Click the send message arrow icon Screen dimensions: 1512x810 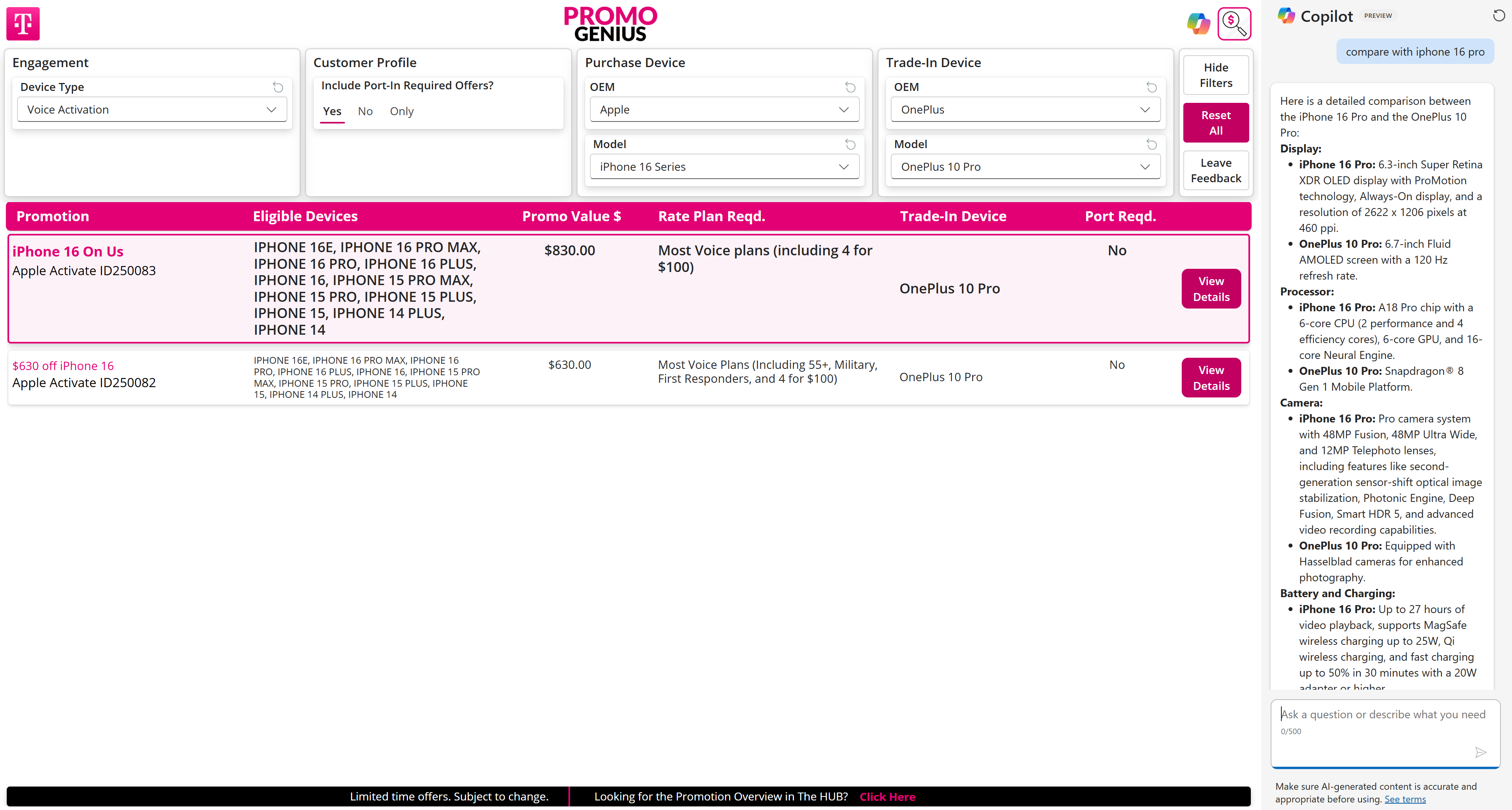1480,752
